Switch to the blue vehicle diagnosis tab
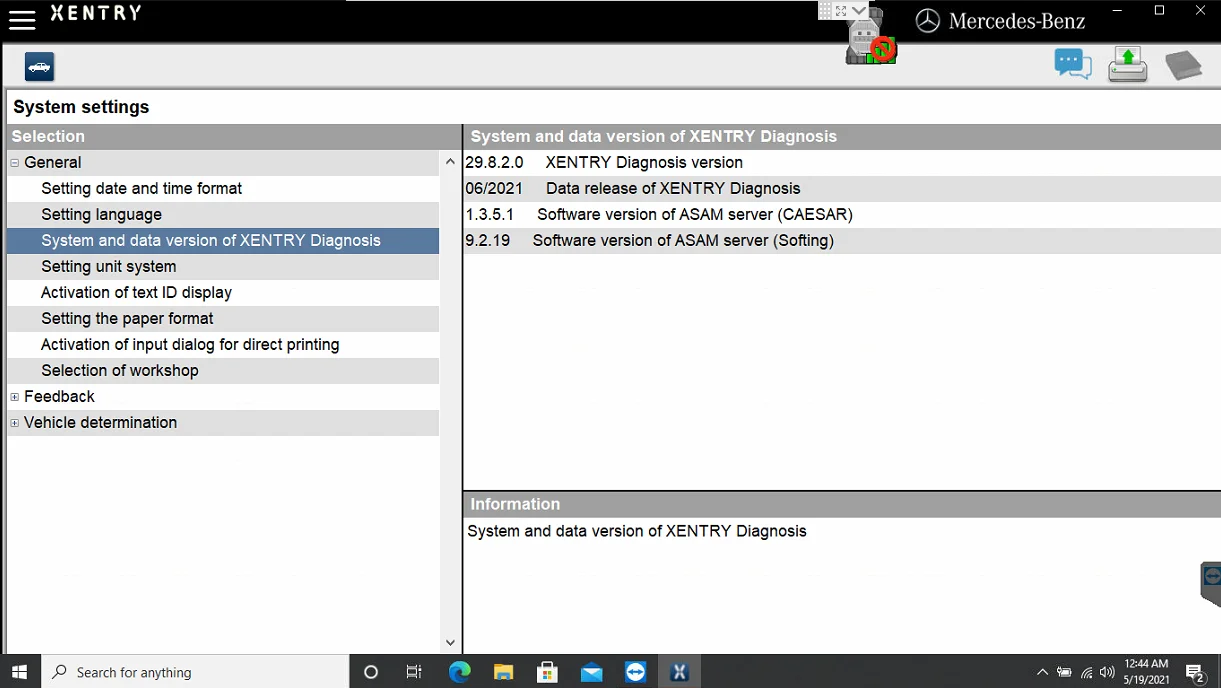 pos(38,66)
